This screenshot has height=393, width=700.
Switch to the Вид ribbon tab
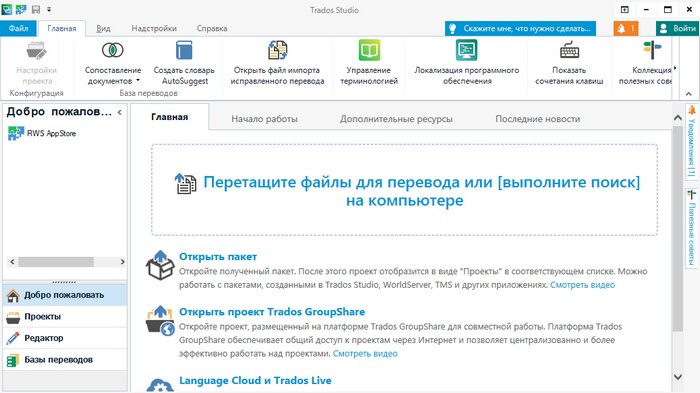click(103, 28)
